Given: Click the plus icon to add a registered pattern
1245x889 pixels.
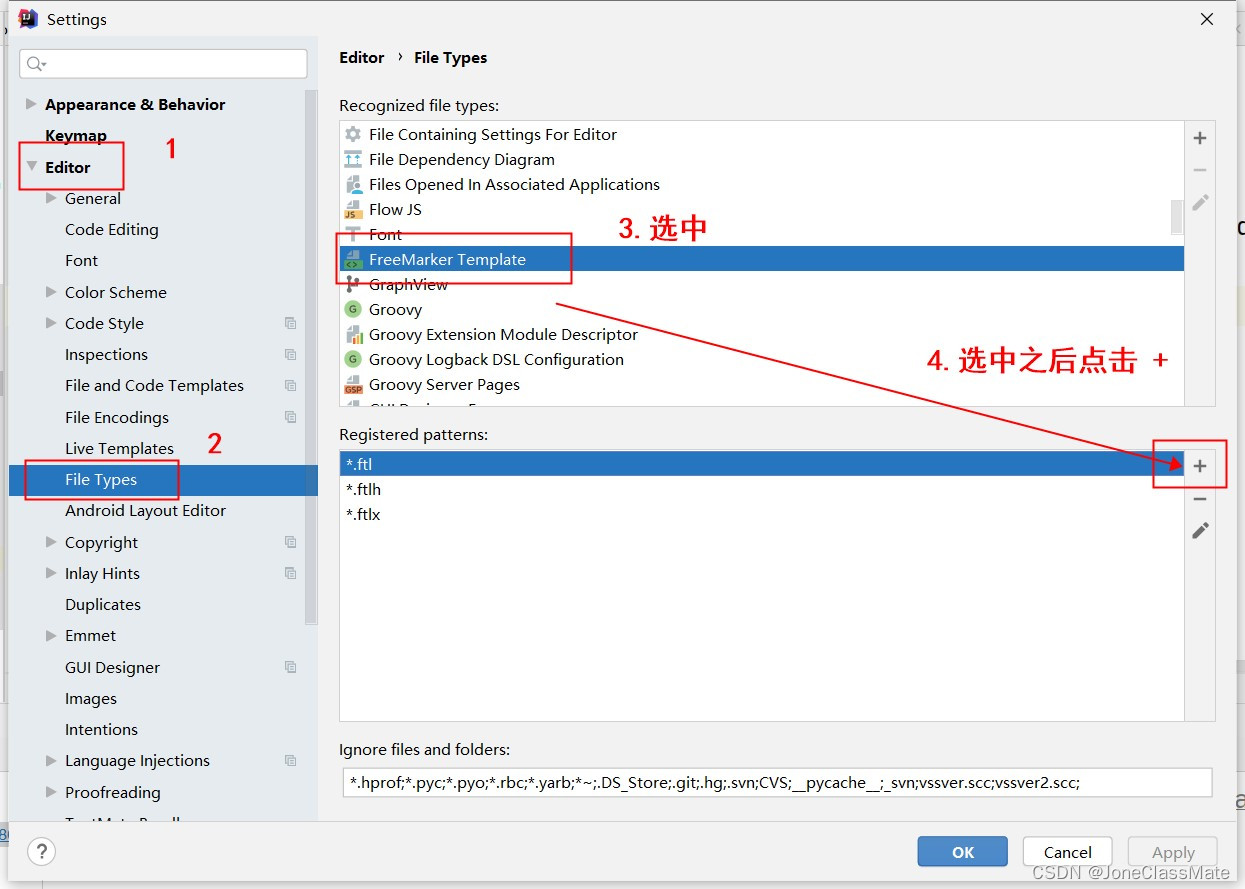Looking at the screenshot, I should [x=1199, y=464].
